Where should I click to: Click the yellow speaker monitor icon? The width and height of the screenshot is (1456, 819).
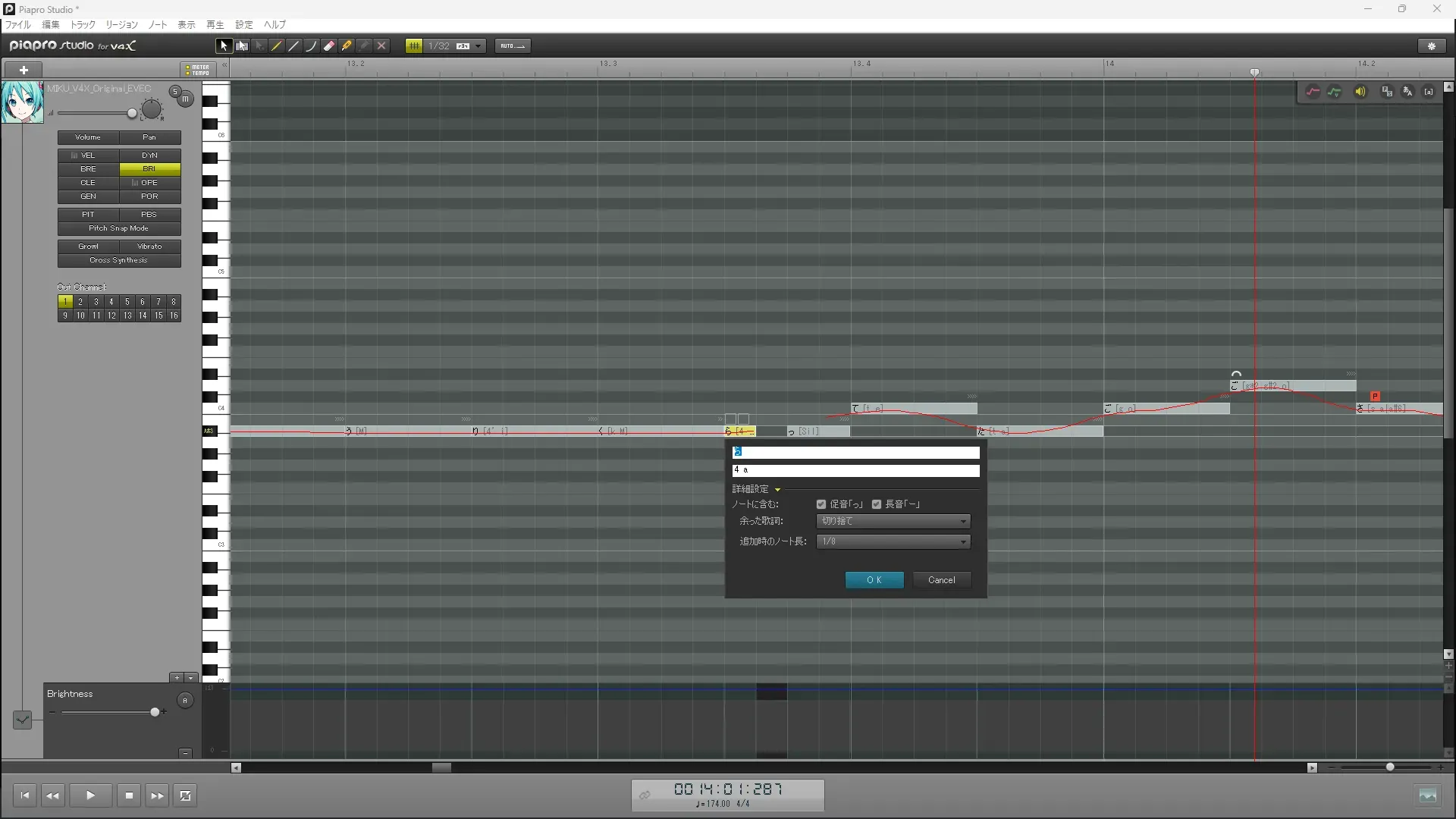tap(1360, 92)
